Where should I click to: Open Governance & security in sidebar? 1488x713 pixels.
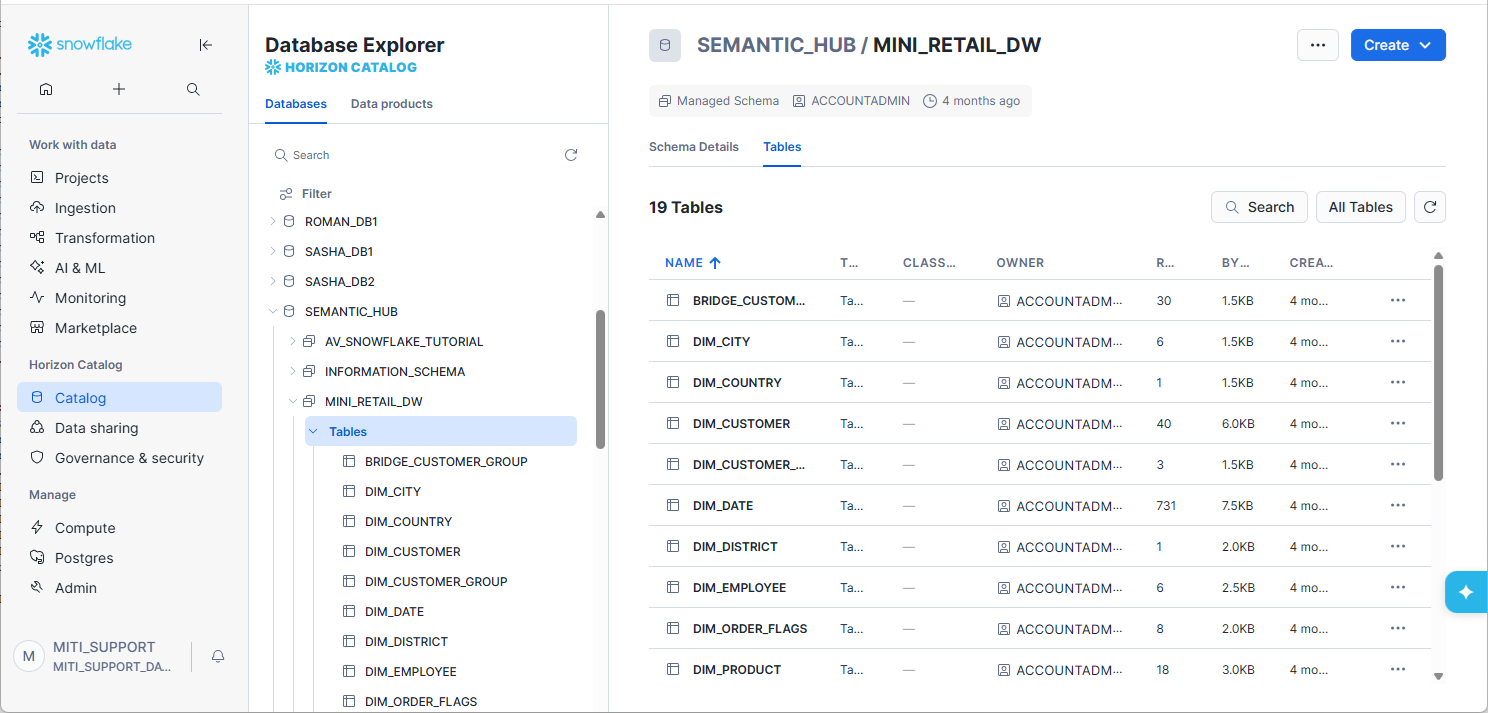coord(129,458)
